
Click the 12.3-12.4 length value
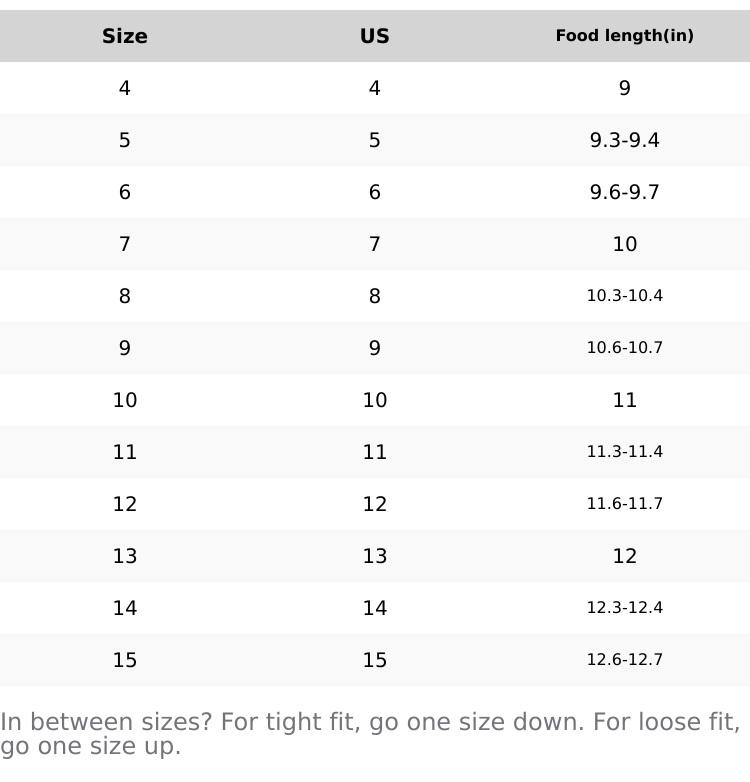coord(624,608)
